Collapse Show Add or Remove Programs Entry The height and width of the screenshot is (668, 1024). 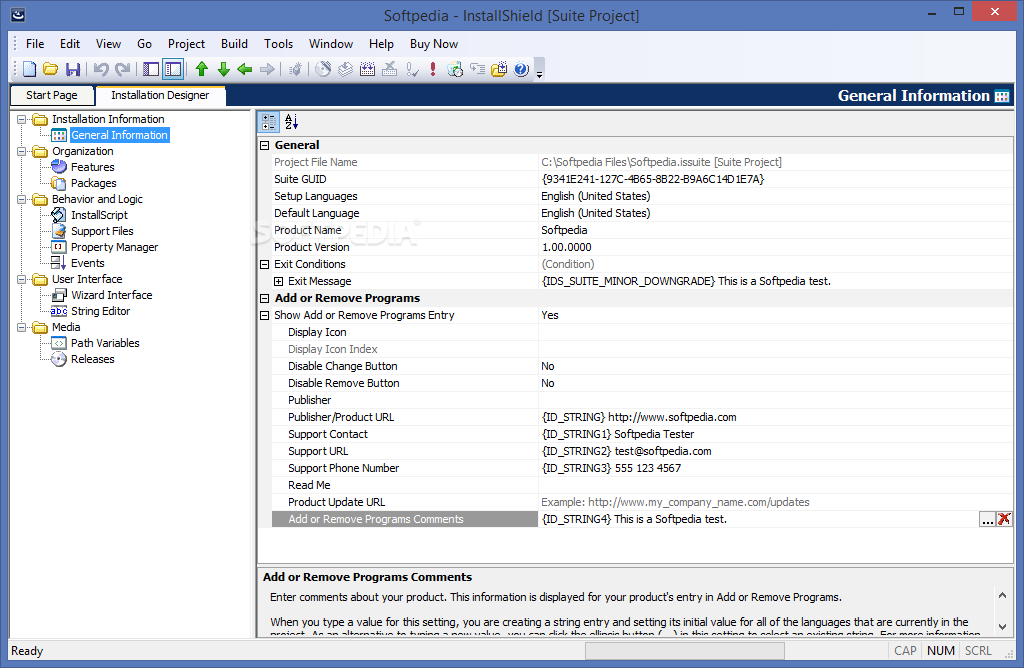coord(264,315)
